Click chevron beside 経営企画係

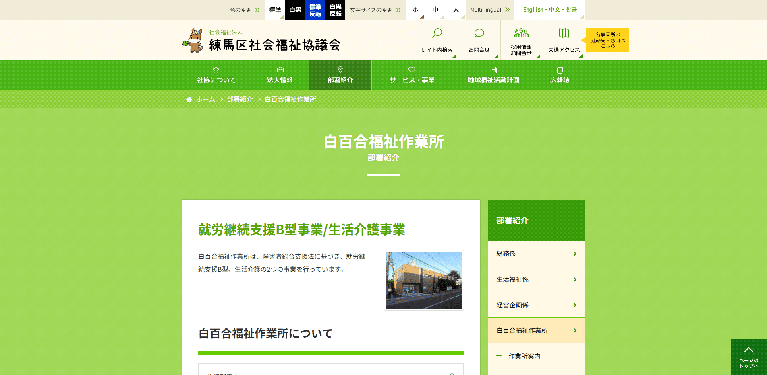click(x=575, y=305)
